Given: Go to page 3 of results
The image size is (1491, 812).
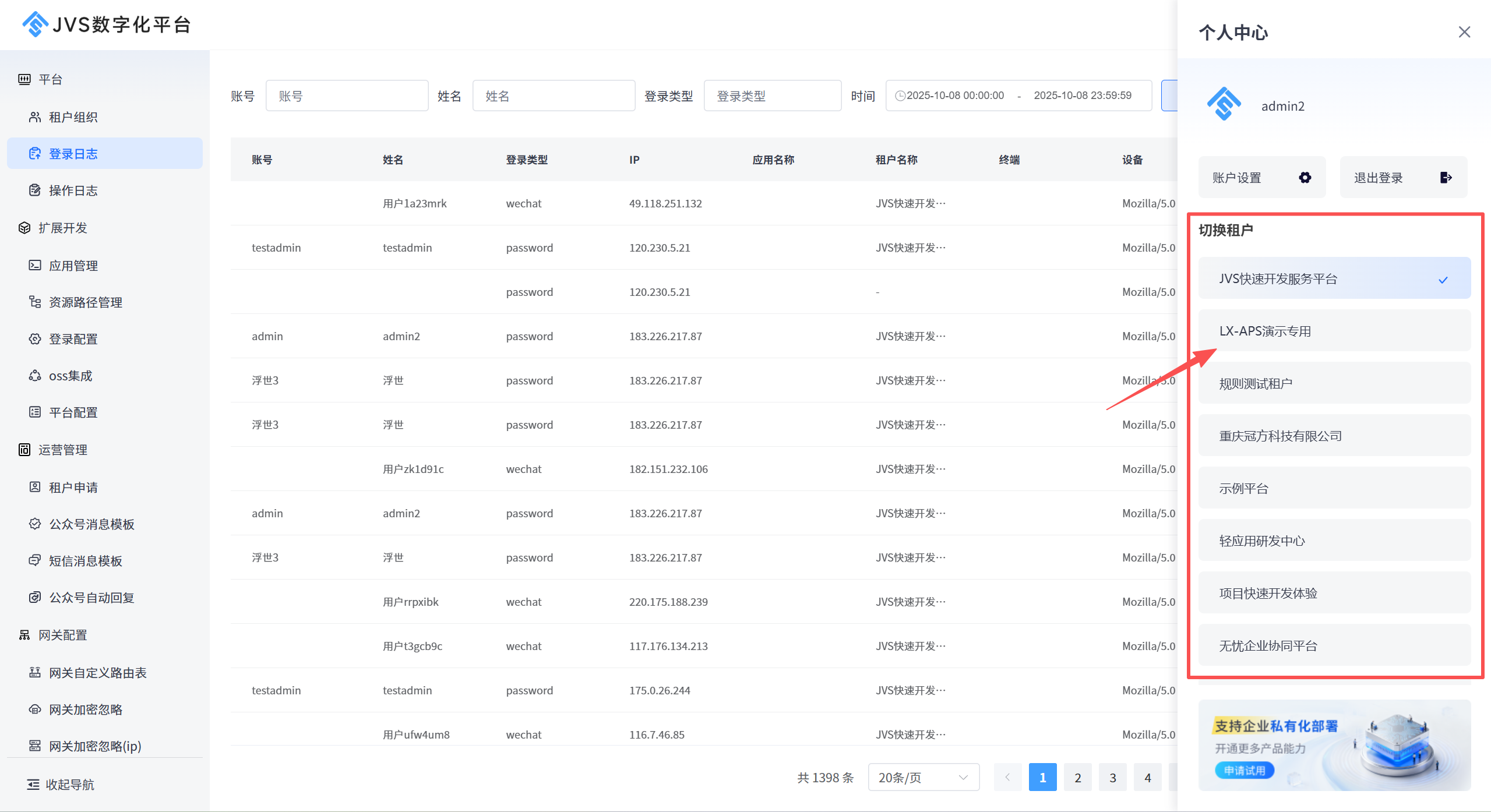Looking at the screenshot, I should point(1112,778).
